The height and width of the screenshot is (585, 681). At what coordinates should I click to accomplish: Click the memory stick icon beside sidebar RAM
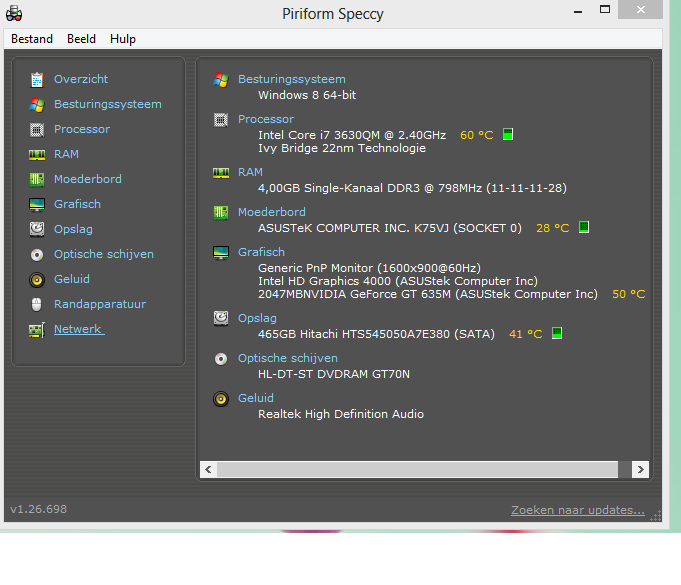(37, 155)
